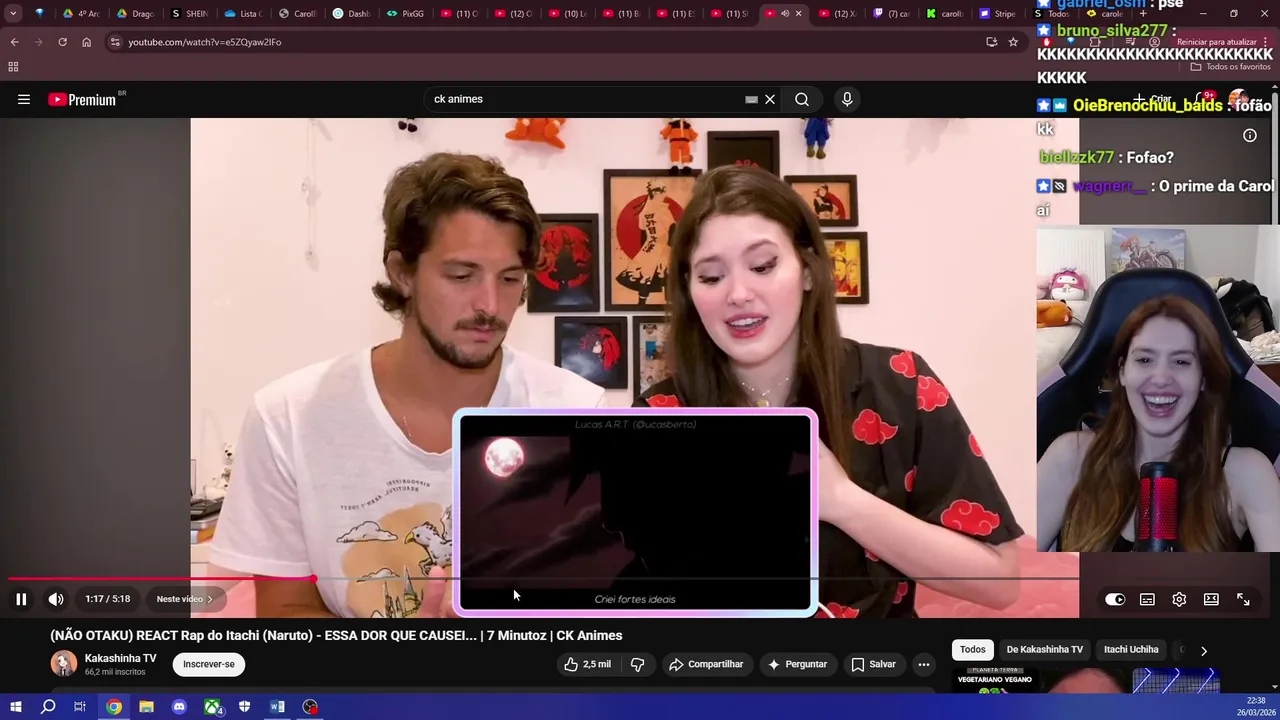Open the site information icon in the address bar
This screenshot has height=720, width=1280.
(115, 42)
